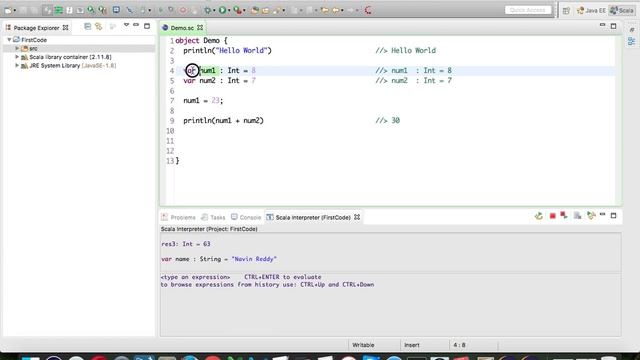Select the Demo.sc editor tab

(x=182, y=28)
